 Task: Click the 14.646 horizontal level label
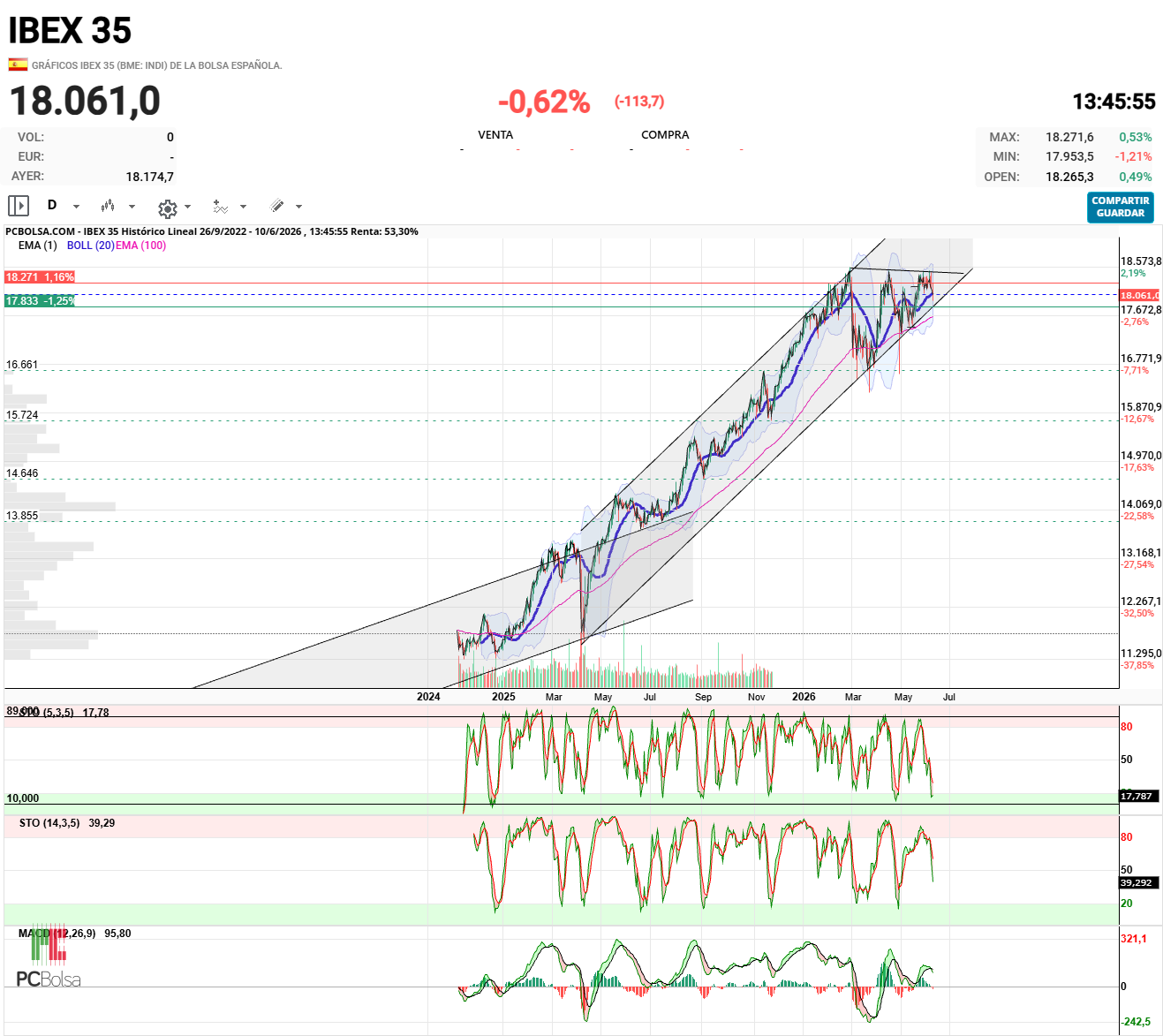point(22,473)
